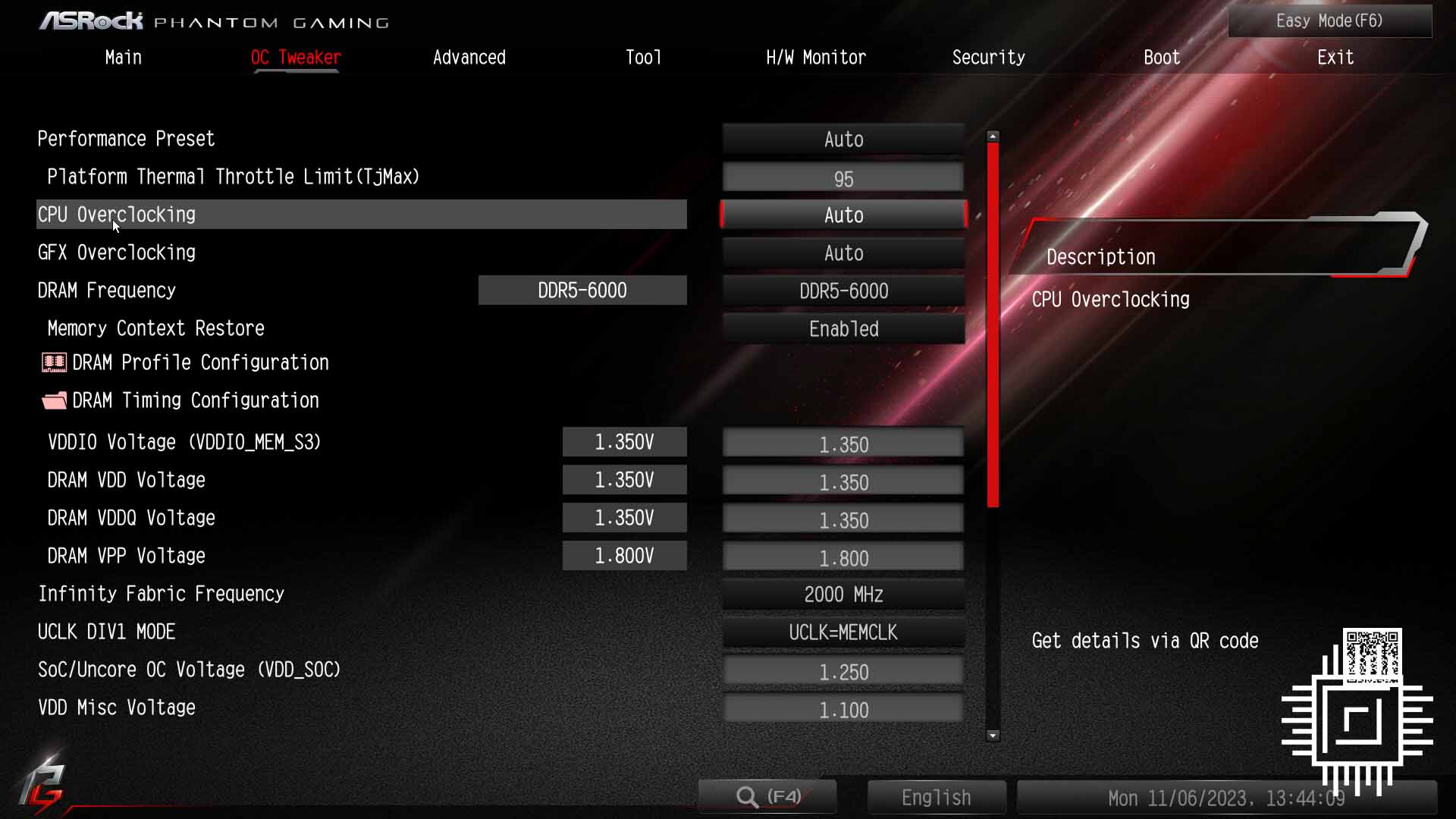Viewport: 1456px width, 819px height.
Task: Click H/W Monitor menu tab
Action: coord(815,57)
